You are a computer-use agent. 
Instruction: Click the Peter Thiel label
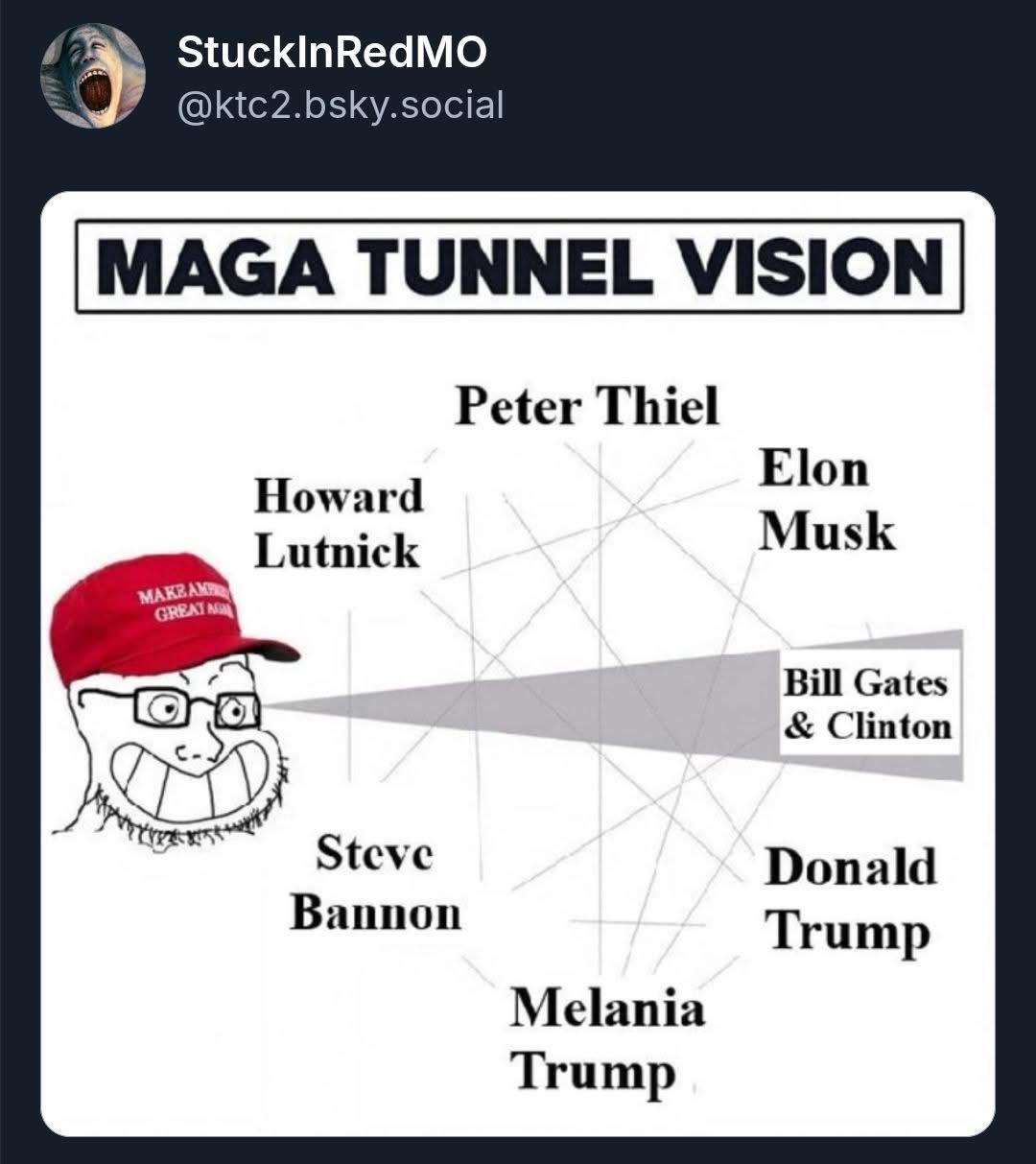[x=586, y=405]
